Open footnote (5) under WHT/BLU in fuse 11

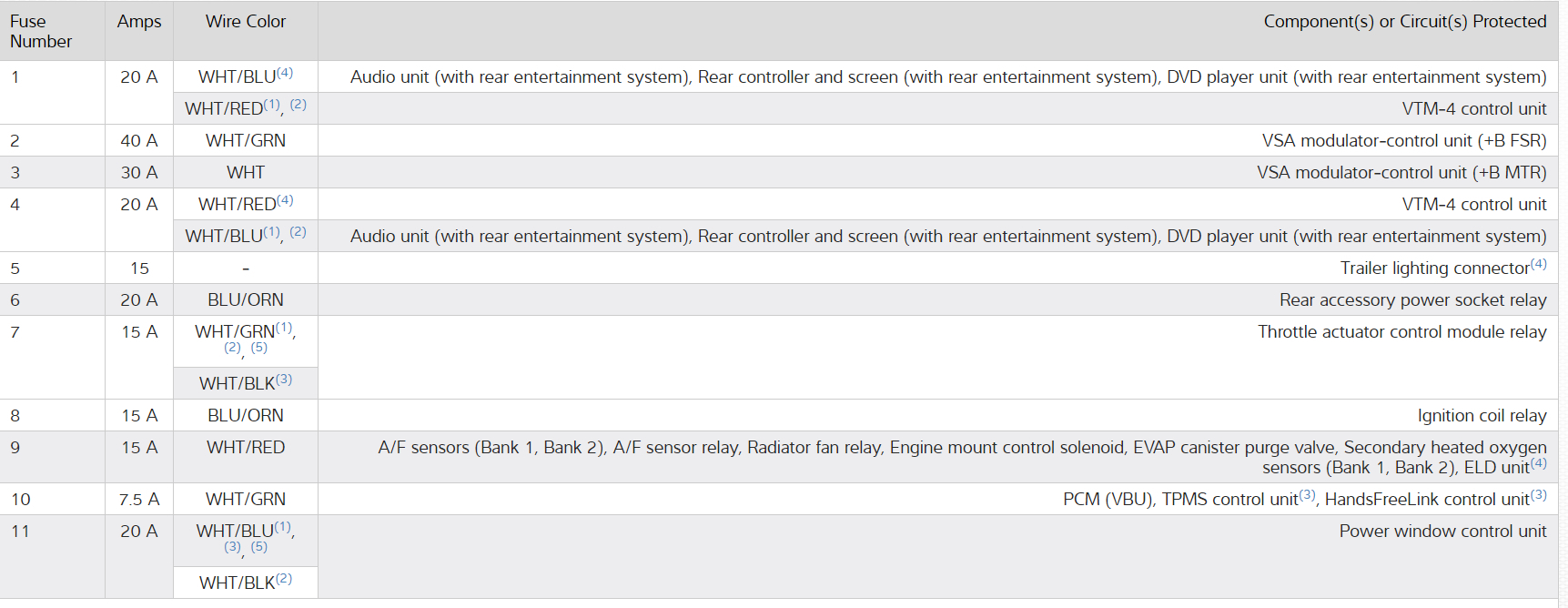coord(259,547)
